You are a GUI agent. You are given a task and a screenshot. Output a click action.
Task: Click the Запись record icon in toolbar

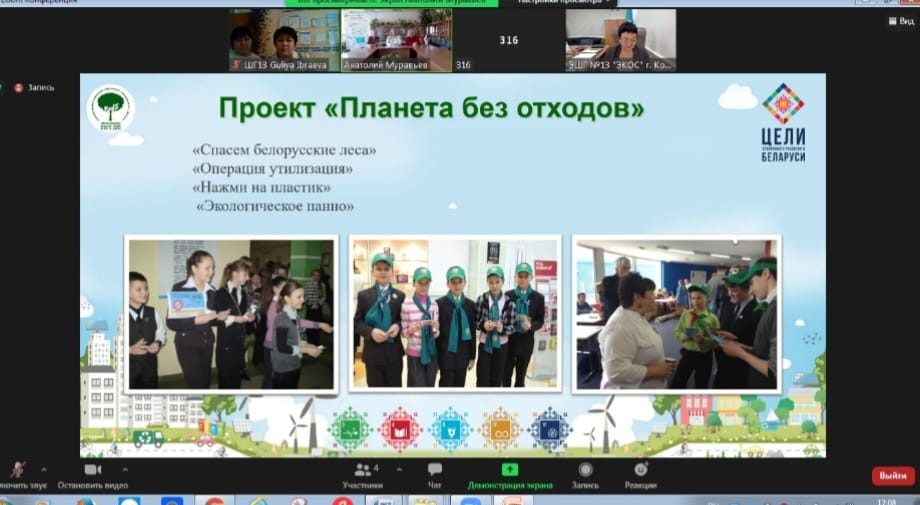point(585,469)
